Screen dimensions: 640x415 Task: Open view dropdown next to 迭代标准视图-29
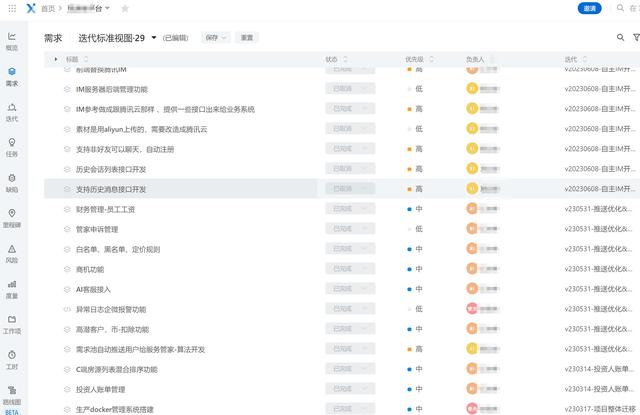(154, 38)
